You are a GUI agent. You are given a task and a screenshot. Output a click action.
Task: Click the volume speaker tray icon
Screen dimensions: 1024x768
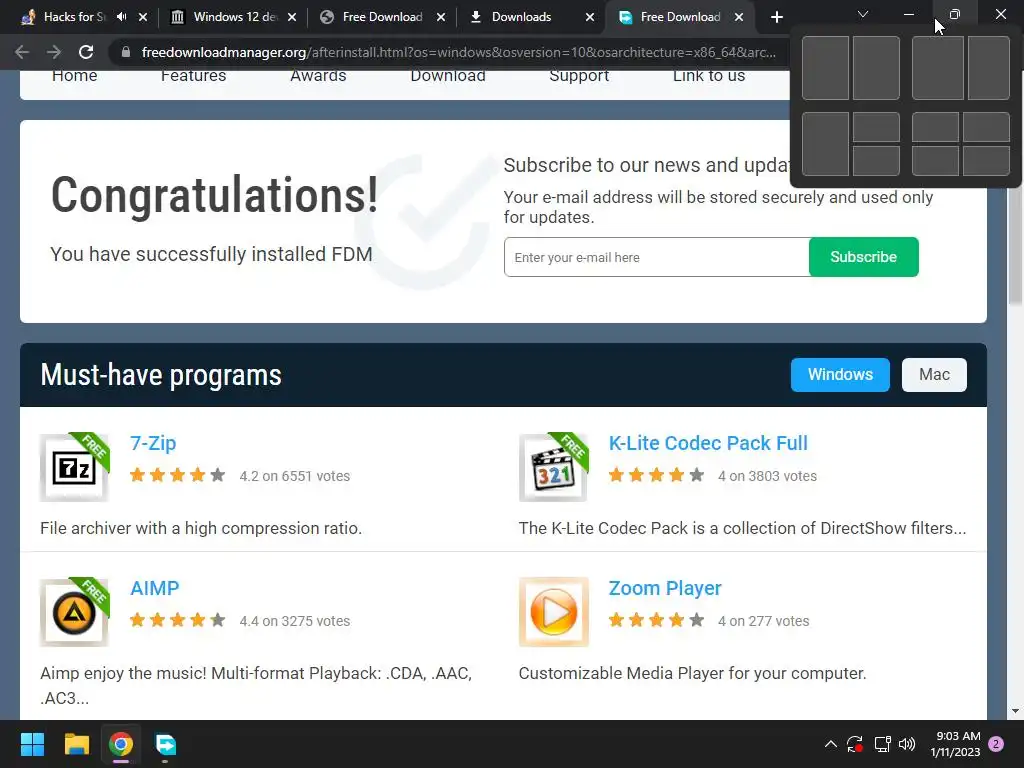pos(906,744)
